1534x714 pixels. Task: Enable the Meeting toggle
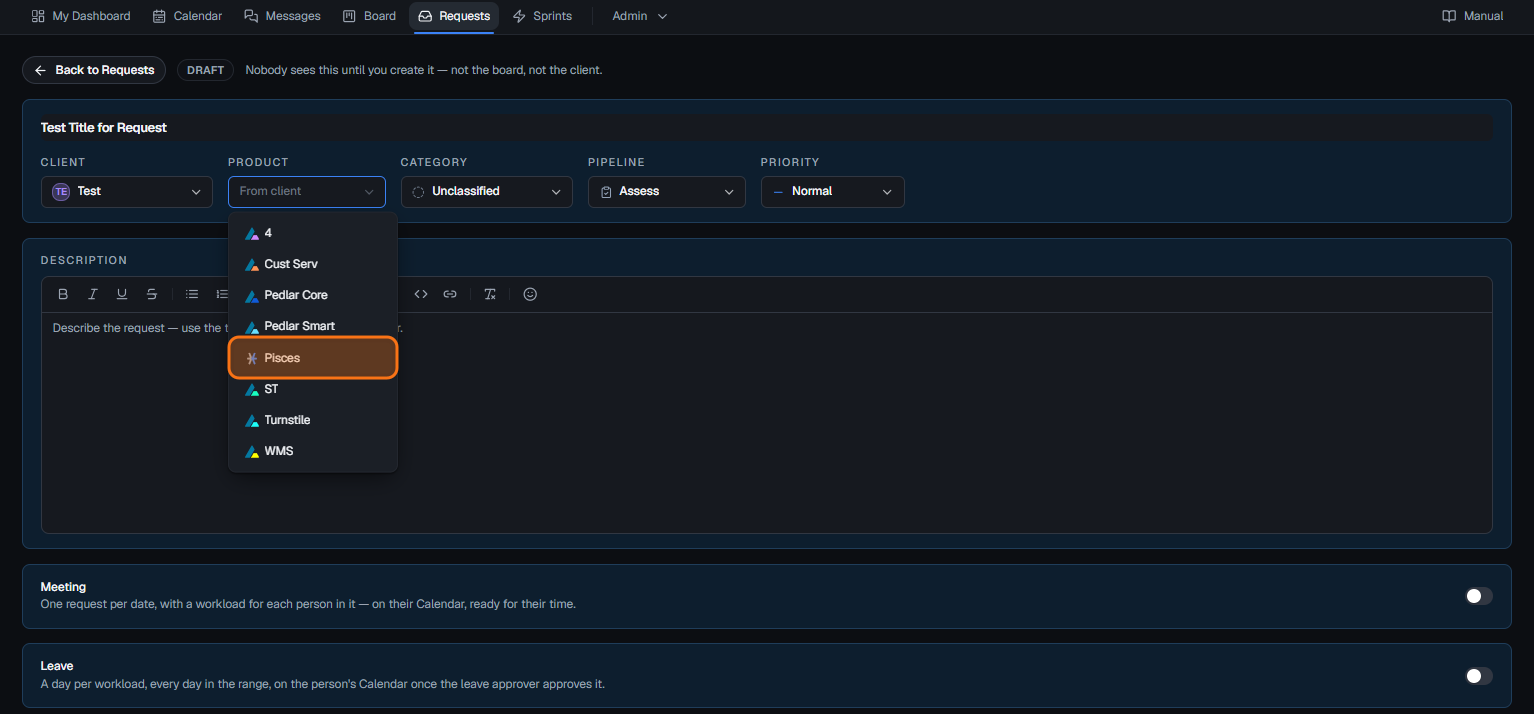(1479, 596)
